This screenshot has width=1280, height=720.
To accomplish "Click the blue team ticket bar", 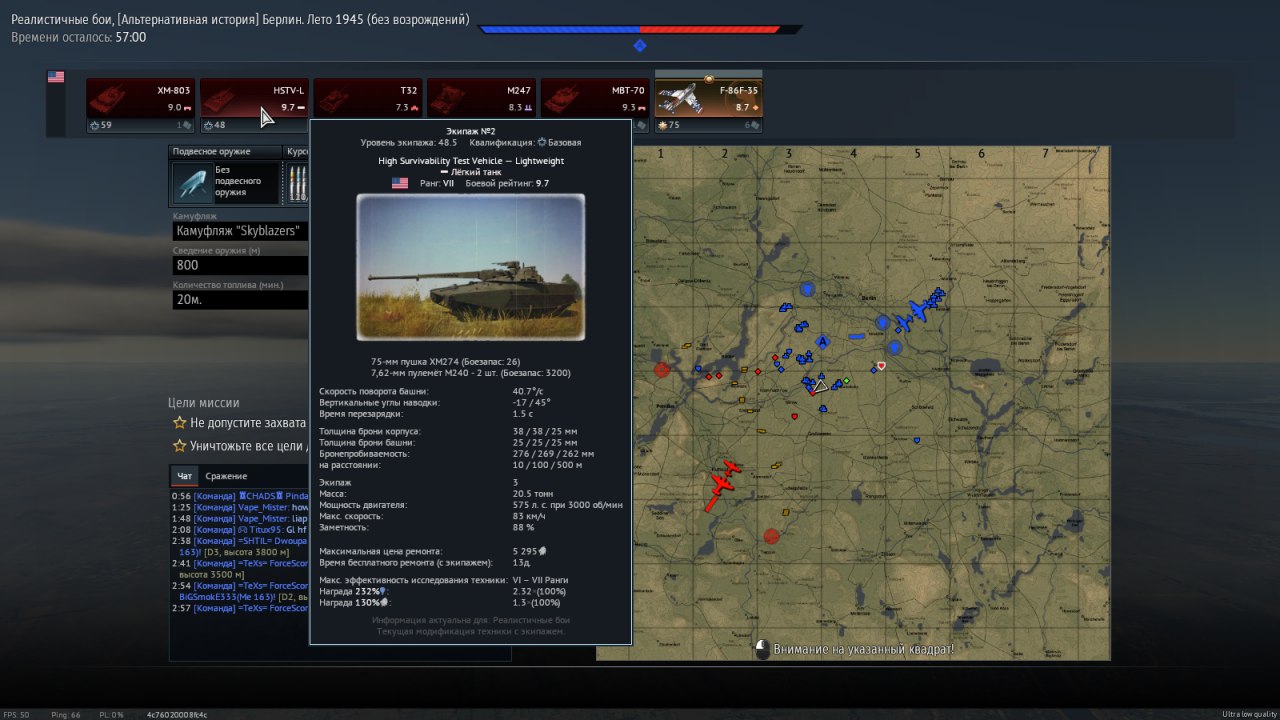I will coord(560,29).
